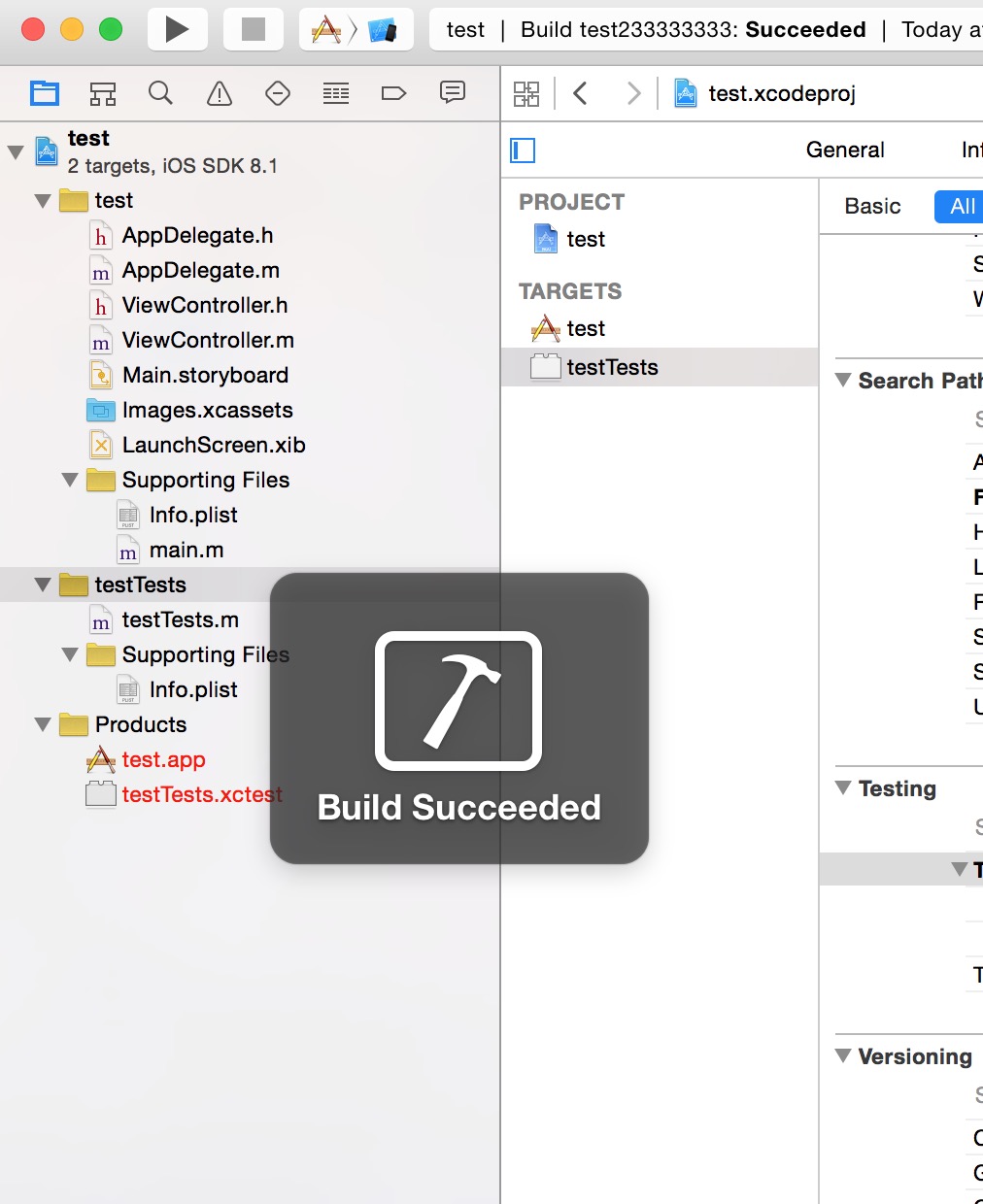Select test.app product
This screenshot has height=1204, width=983.
point(163,759)
